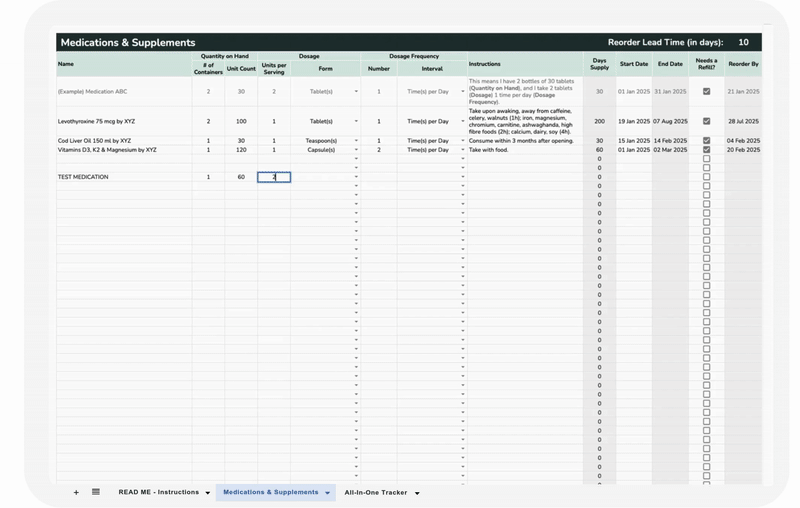The image size is (800, 508).
Task: Toggle refill checkbox for Example Medication ABC
Action: click(707, 92)
